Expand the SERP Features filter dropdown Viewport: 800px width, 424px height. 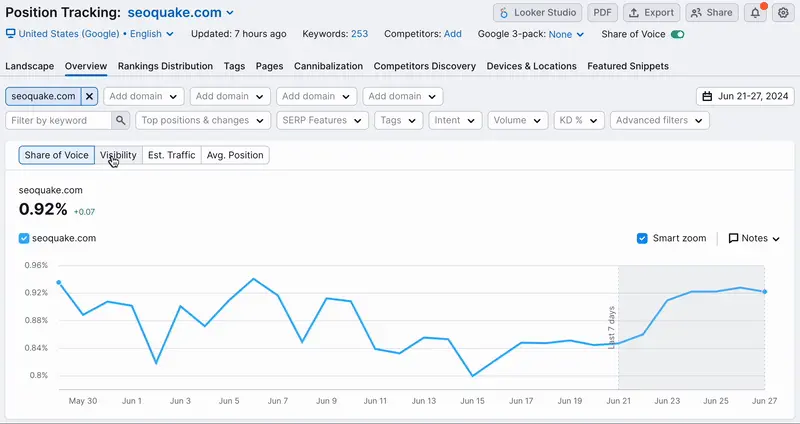pyautogui.click(x=324, y=120)
